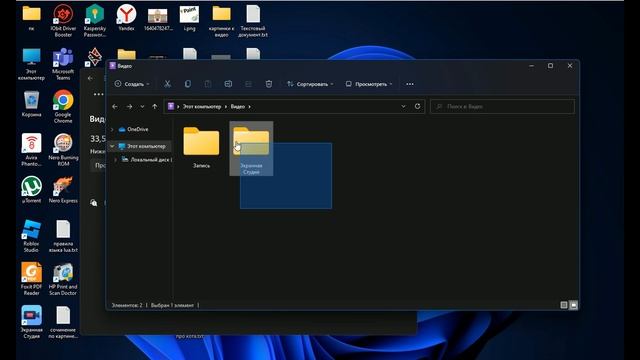
Task: Open Foxit PDF Reader desktop shortcut
Action: (31, 279)
